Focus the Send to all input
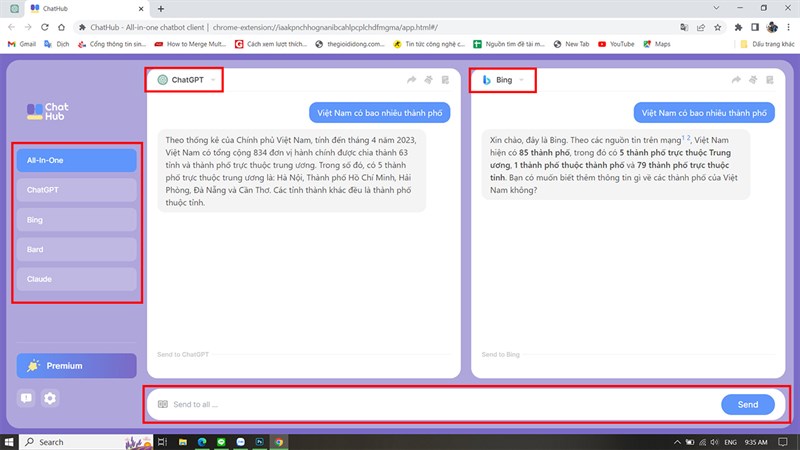Viewport: 800px width, 450px height. pos(444,404)
